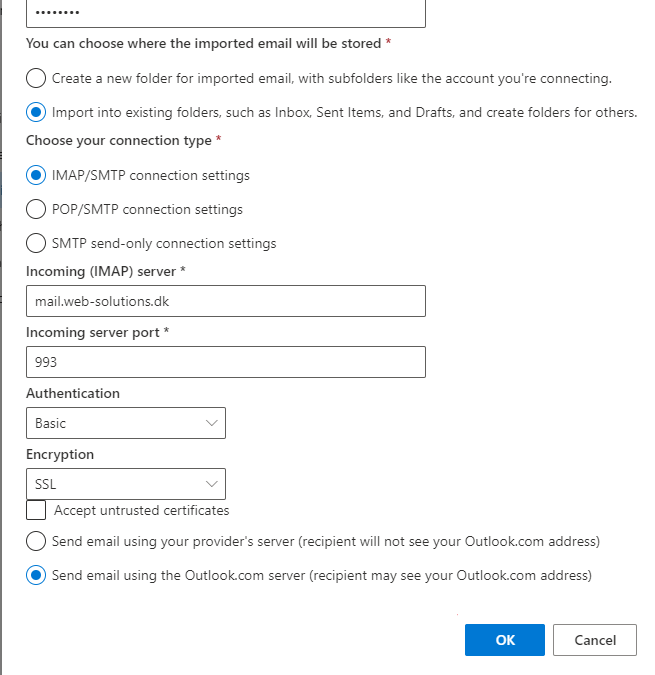Open the Authentication dropdown showing Basic
The image size is (655, 675).
(x=126, y=423)
